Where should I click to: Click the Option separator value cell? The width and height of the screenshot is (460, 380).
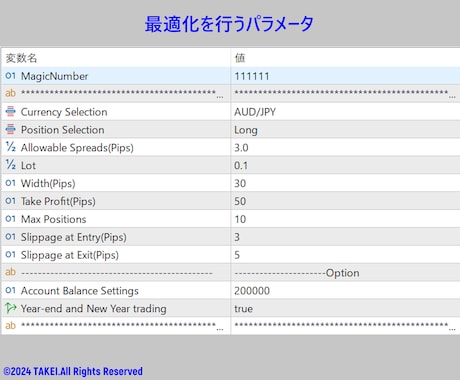point(345,273)
